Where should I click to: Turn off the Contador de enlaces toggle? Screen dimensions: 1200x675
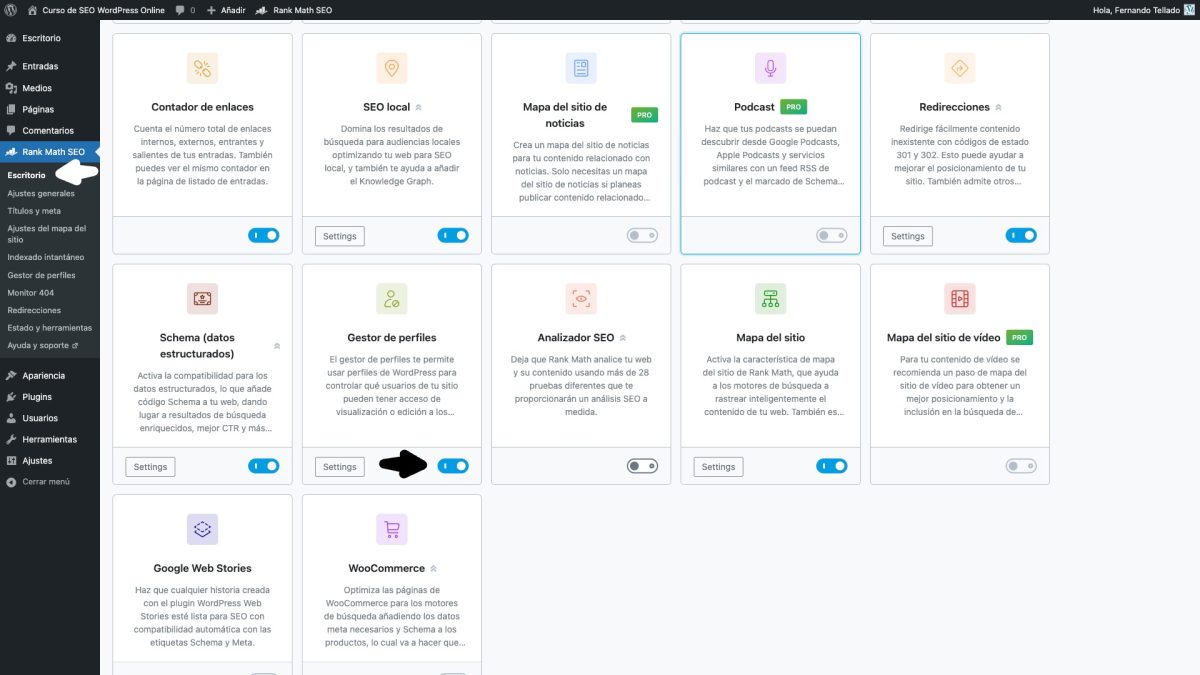click(264, 236)
